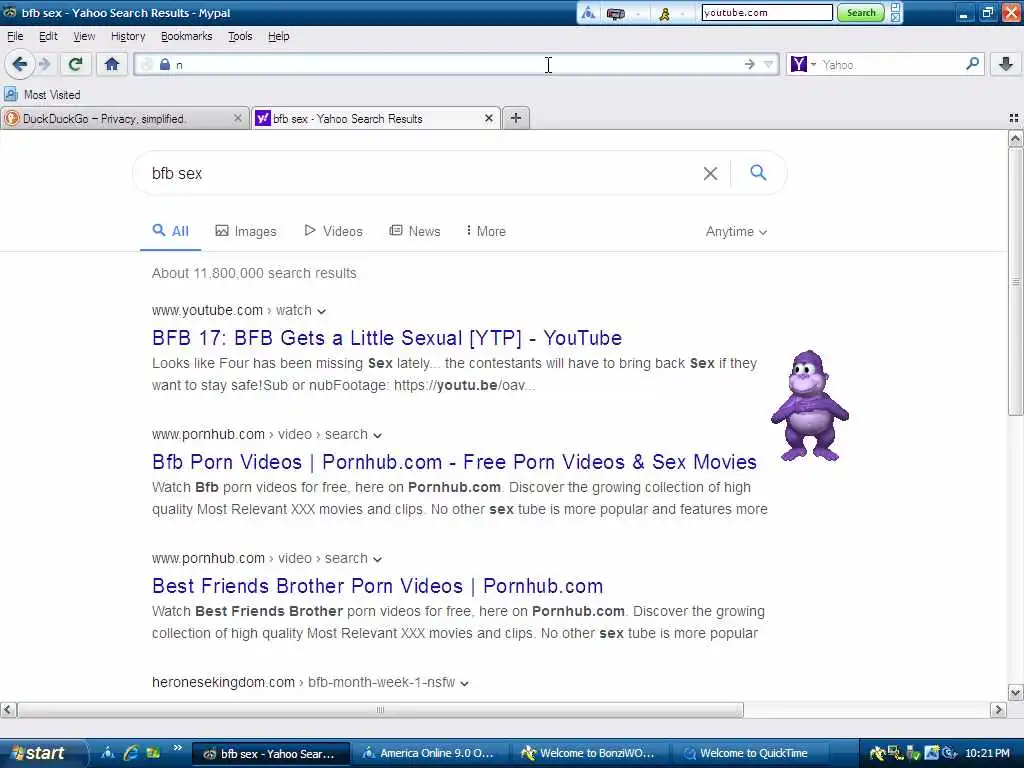The width and height of the screenshot is (1024, 768).
Task: Expand the Quick Launch overflow chevron
Action: point(177,748)
